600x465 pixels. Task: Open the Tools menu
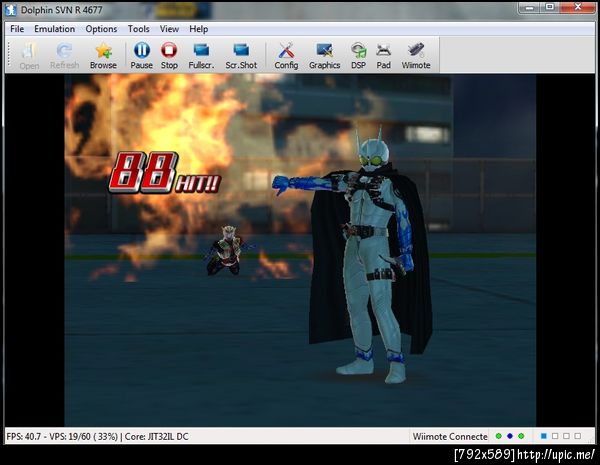(x=139, y=29)
